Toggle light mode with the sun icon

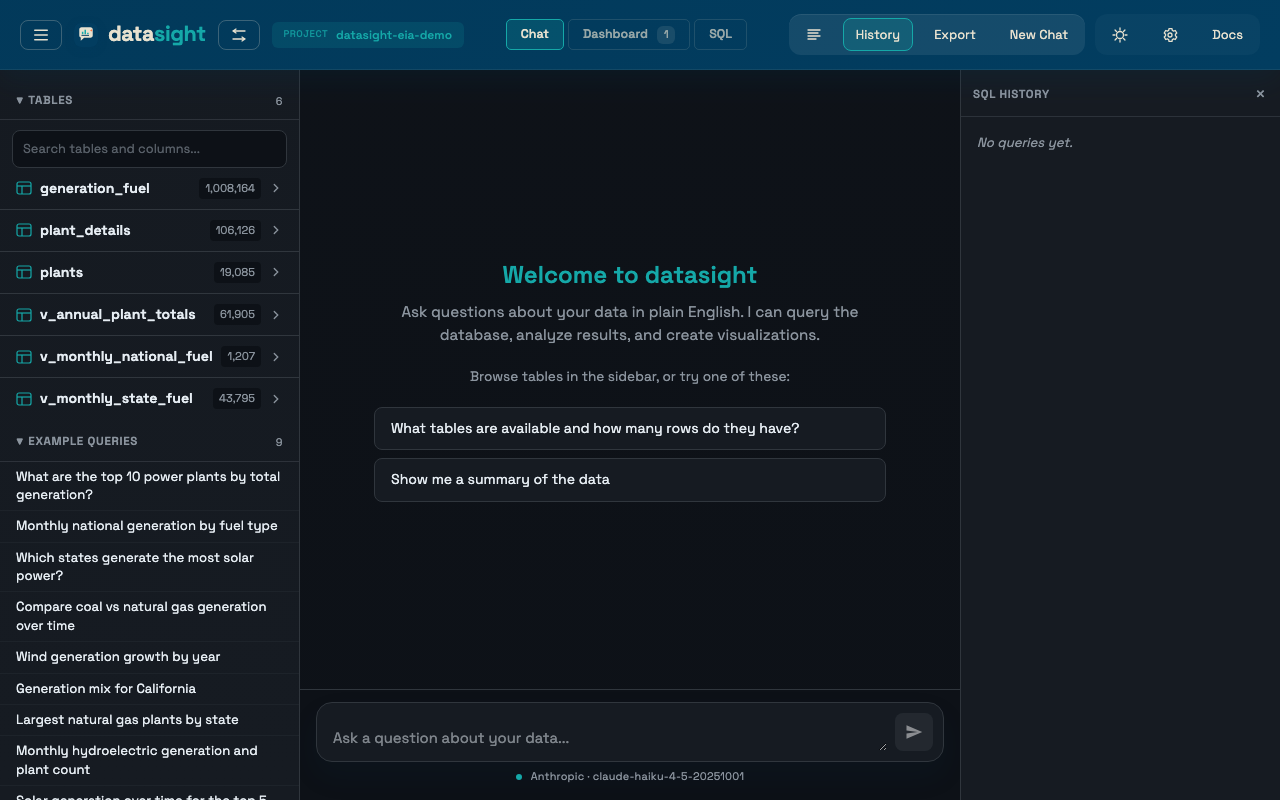pos(1120,34)
